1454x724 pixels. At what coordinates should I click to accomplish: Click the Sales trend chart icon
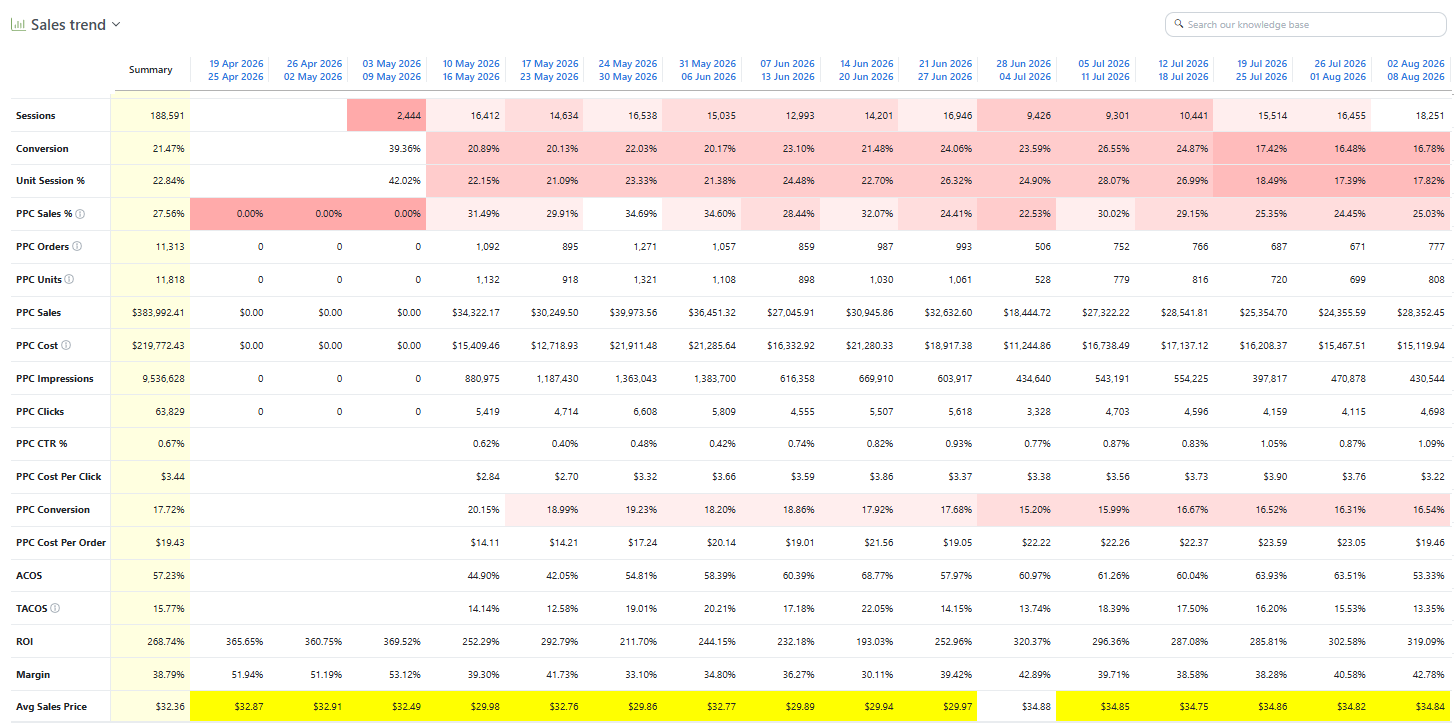(x=18, y=24)
